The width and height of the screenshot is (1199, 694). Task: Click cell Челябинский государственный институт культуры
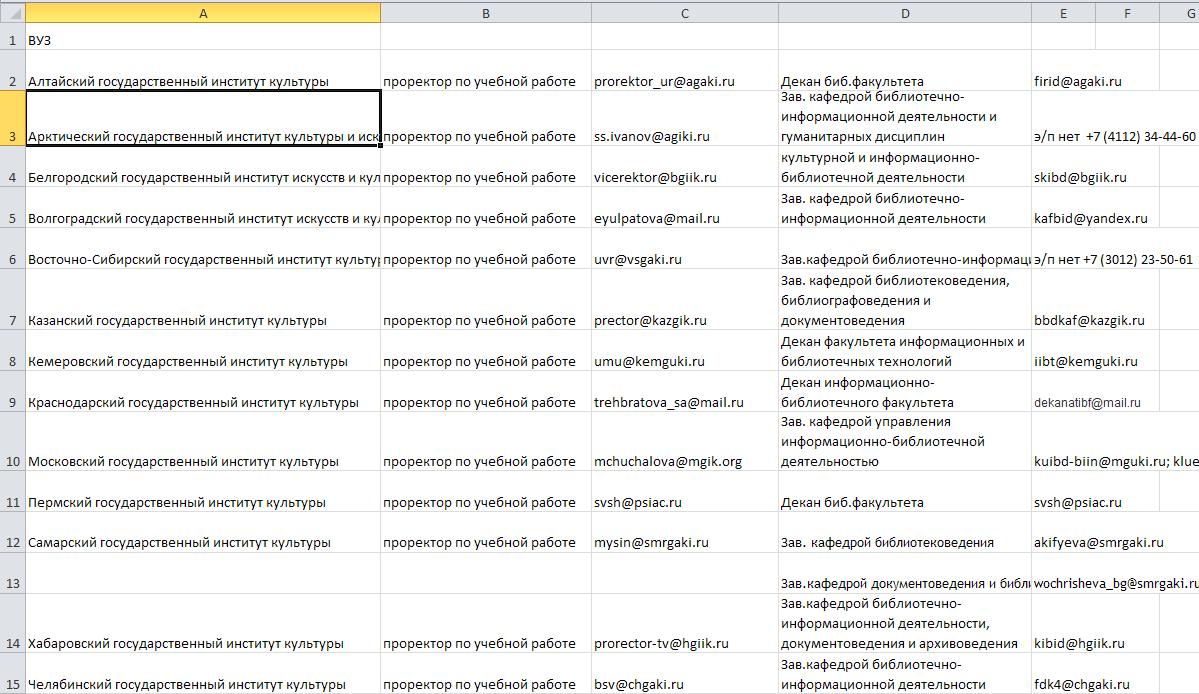[x=203, y=673]
